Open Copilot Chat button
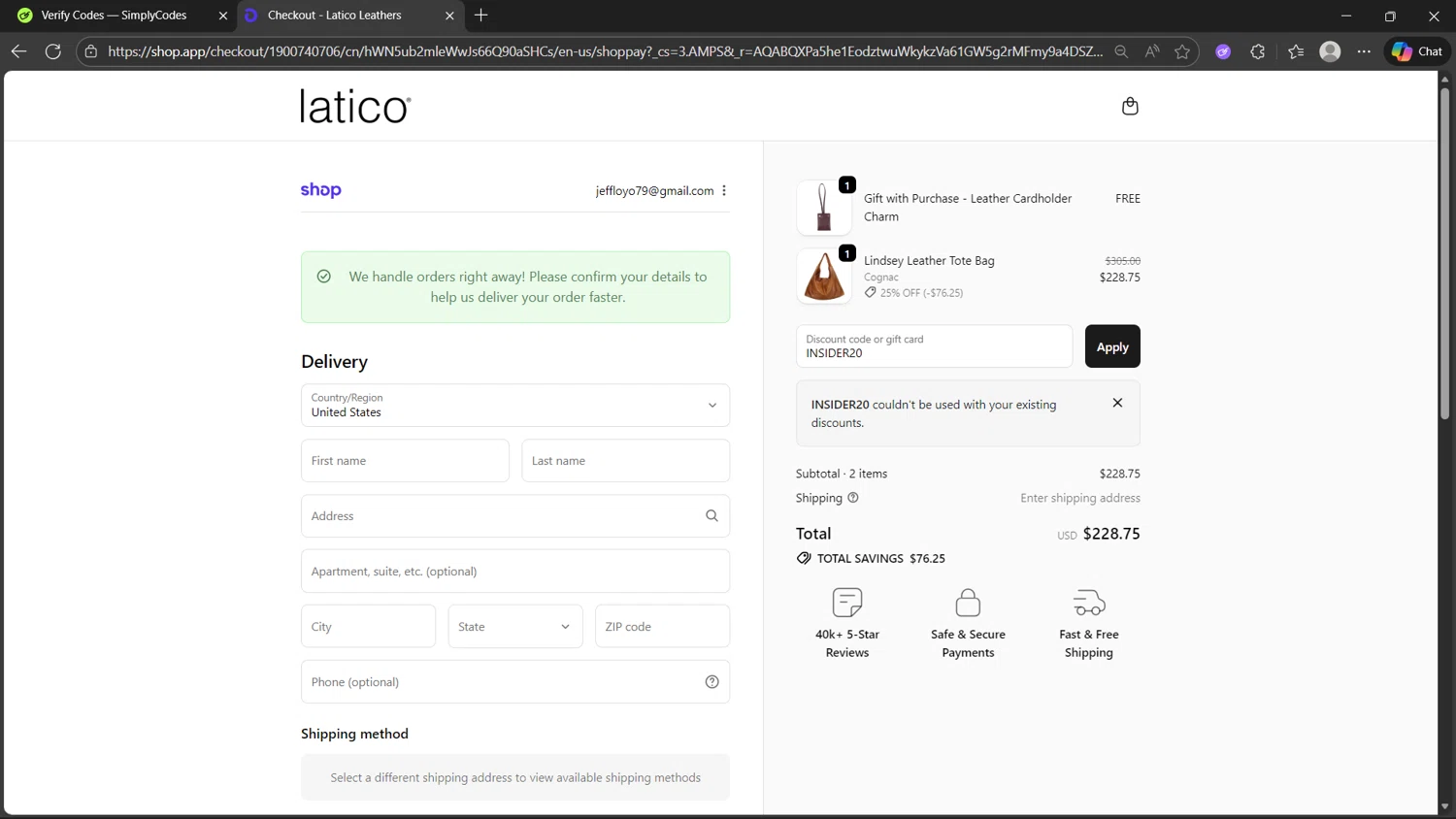 click(1417, 51)
